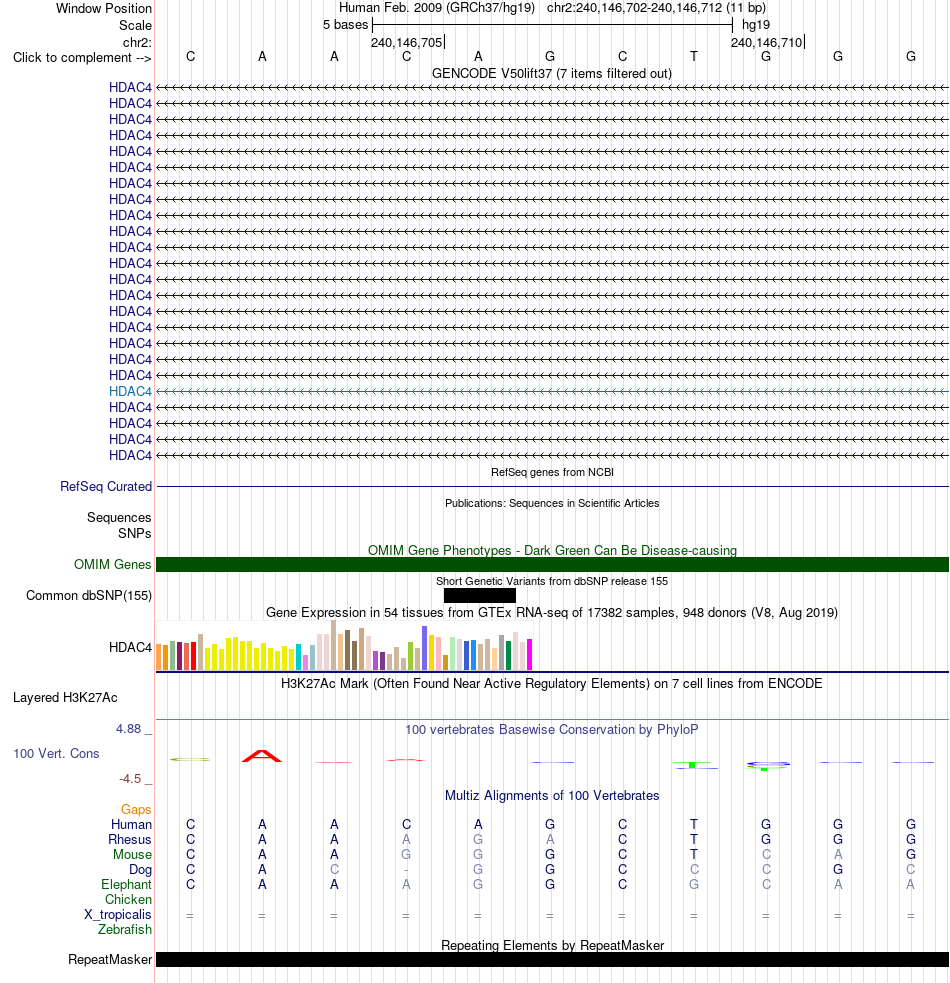Click HDAC4 label beside the GTEx bar chart
This screenshot has width=950, height=983.
(130, 648)
